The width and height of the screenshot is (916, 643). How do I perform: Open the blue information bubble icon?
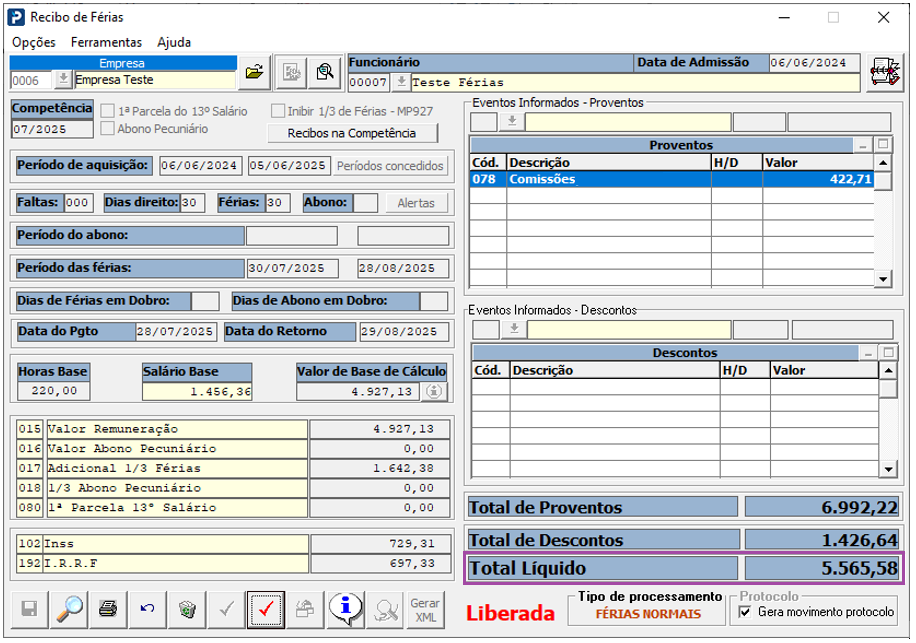(x=344, y=608)
